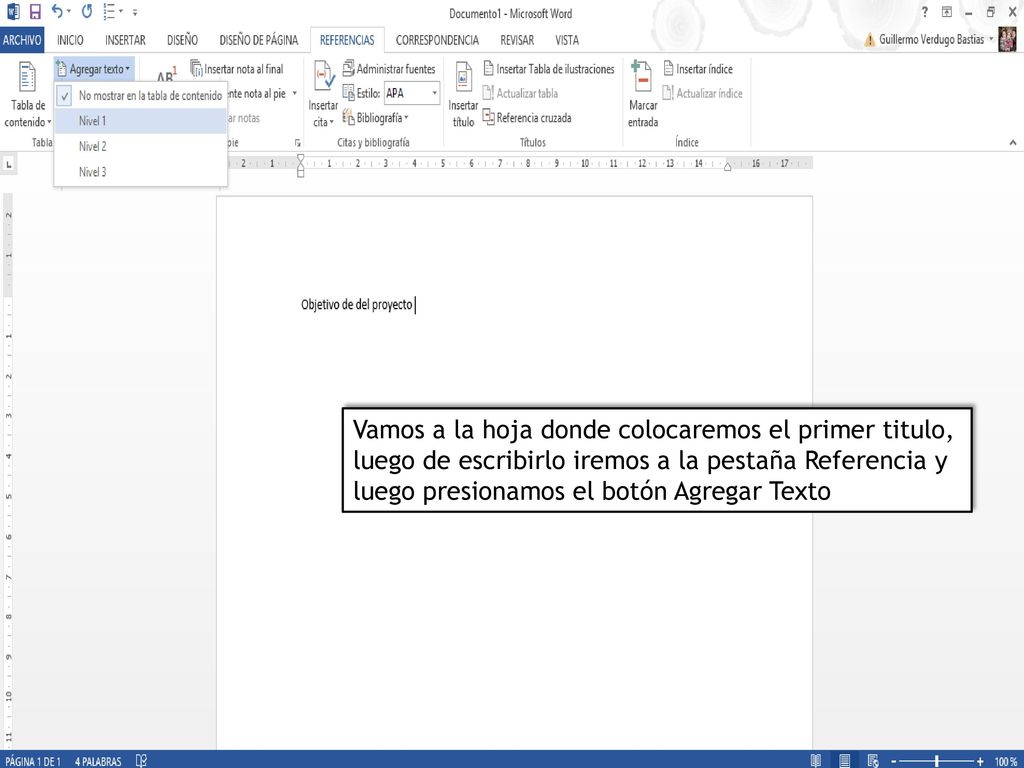
Task: Choose Nivel 3 from the menu
Action: coord(141,172)
